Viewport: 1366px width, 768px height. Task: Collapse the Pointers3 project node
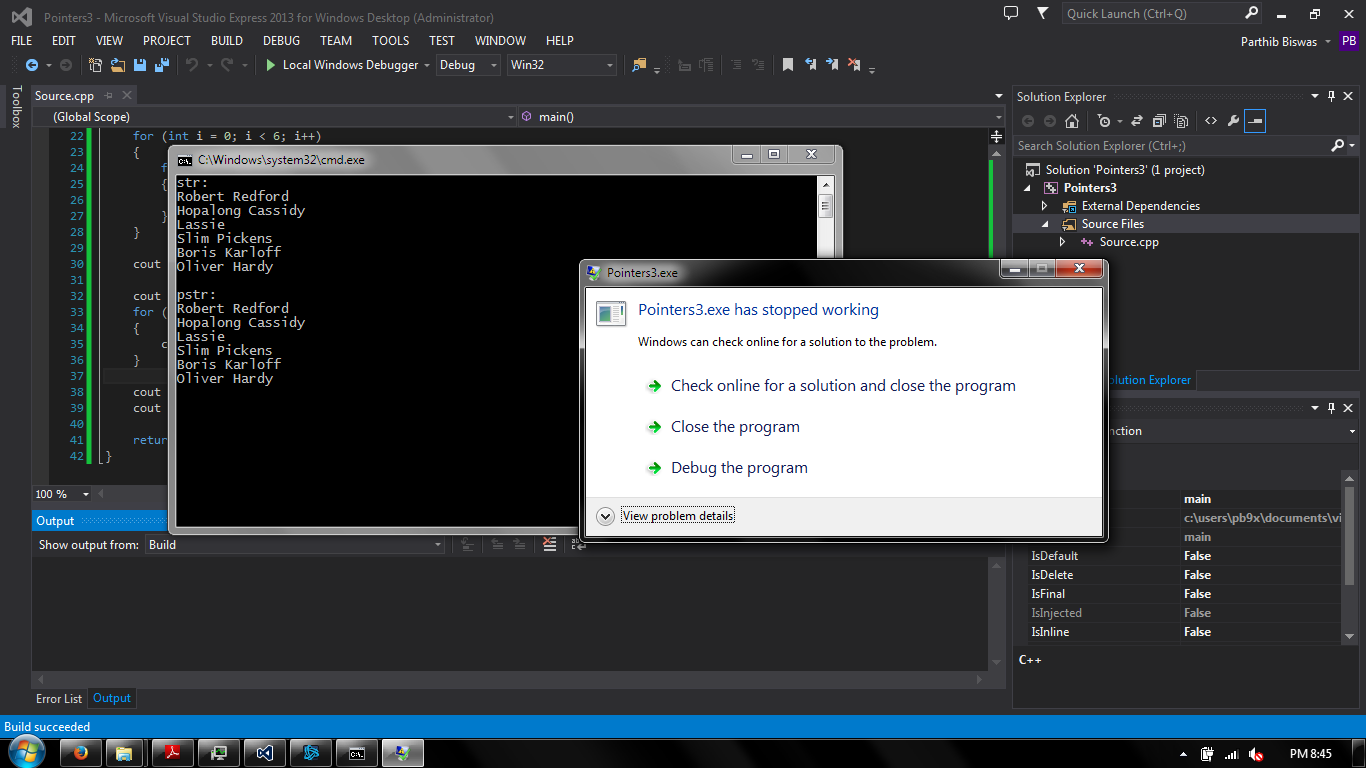pos(1028,188)
